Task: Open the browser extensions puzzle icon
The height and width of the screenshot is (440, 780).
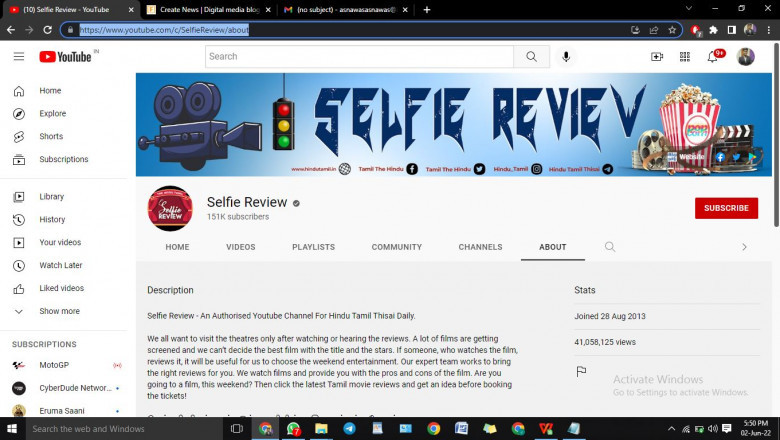Action: [x=713, y=30]
